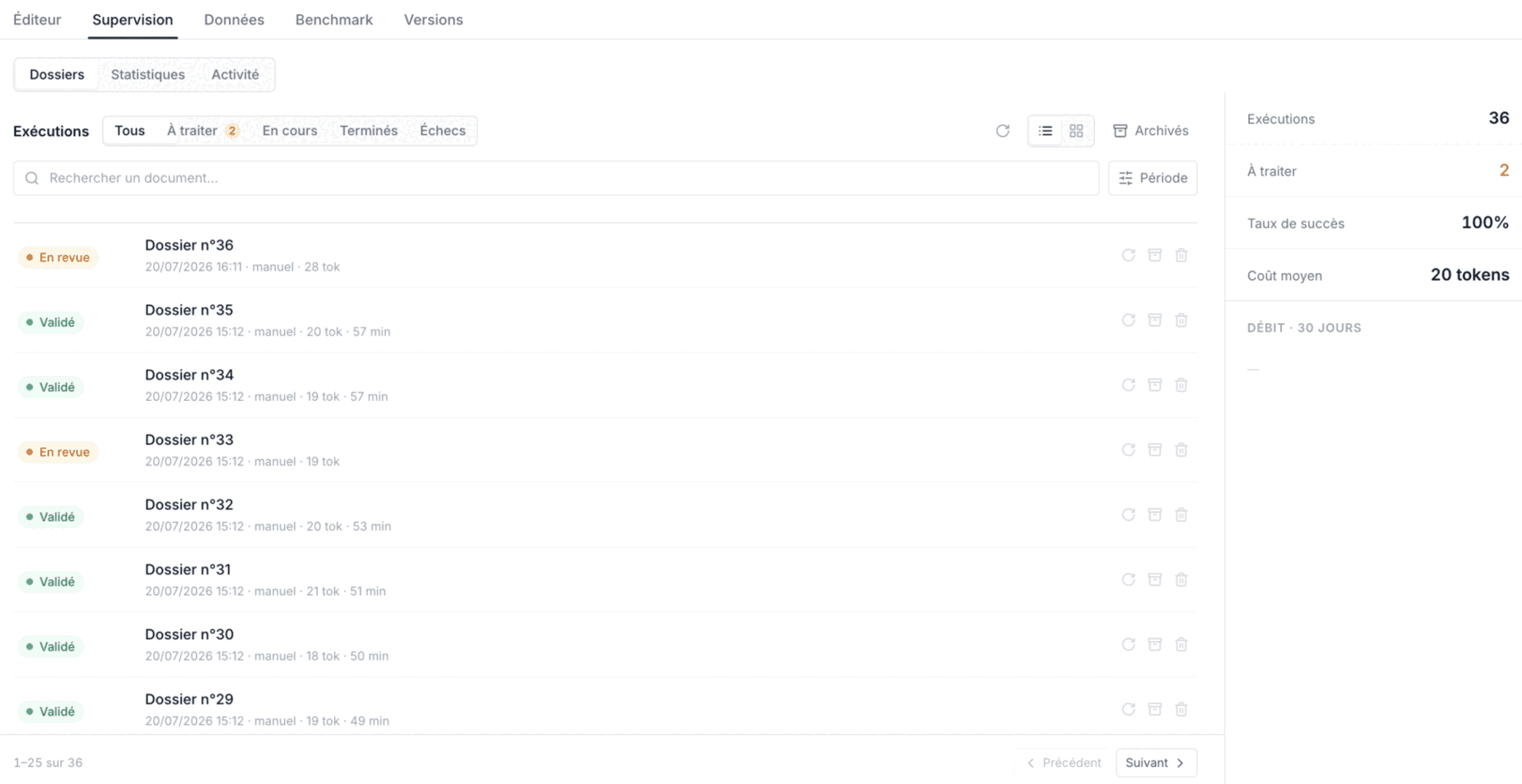Delete Dossier n°34
The image size is (1522, 784).
(1182, 385)
